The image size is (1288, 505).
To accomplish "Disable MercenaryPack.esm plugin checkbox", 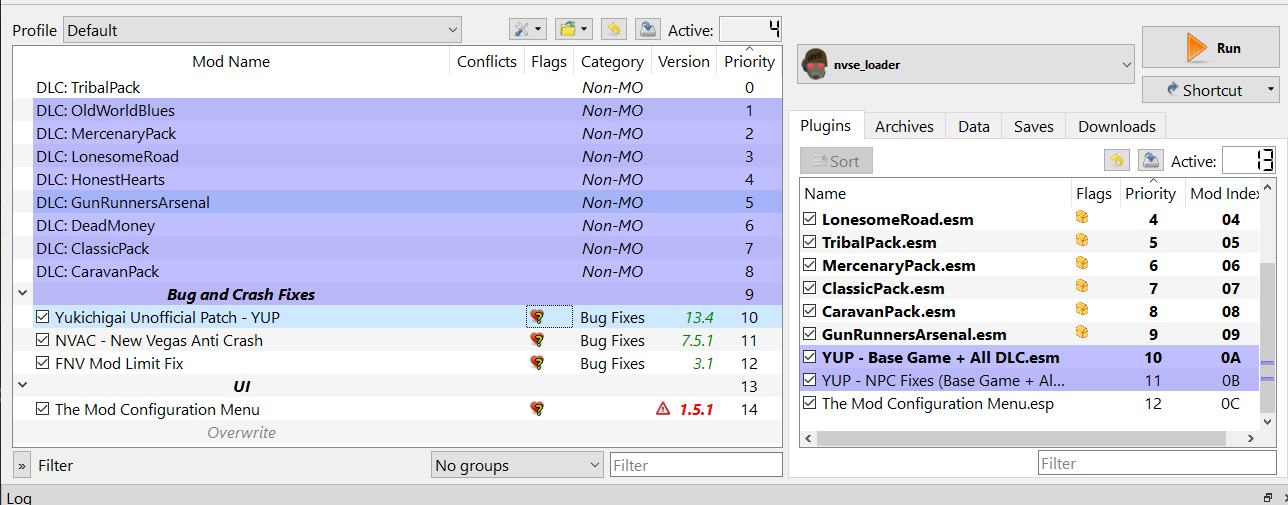I will pyautogui.click(x=811, y=265).
